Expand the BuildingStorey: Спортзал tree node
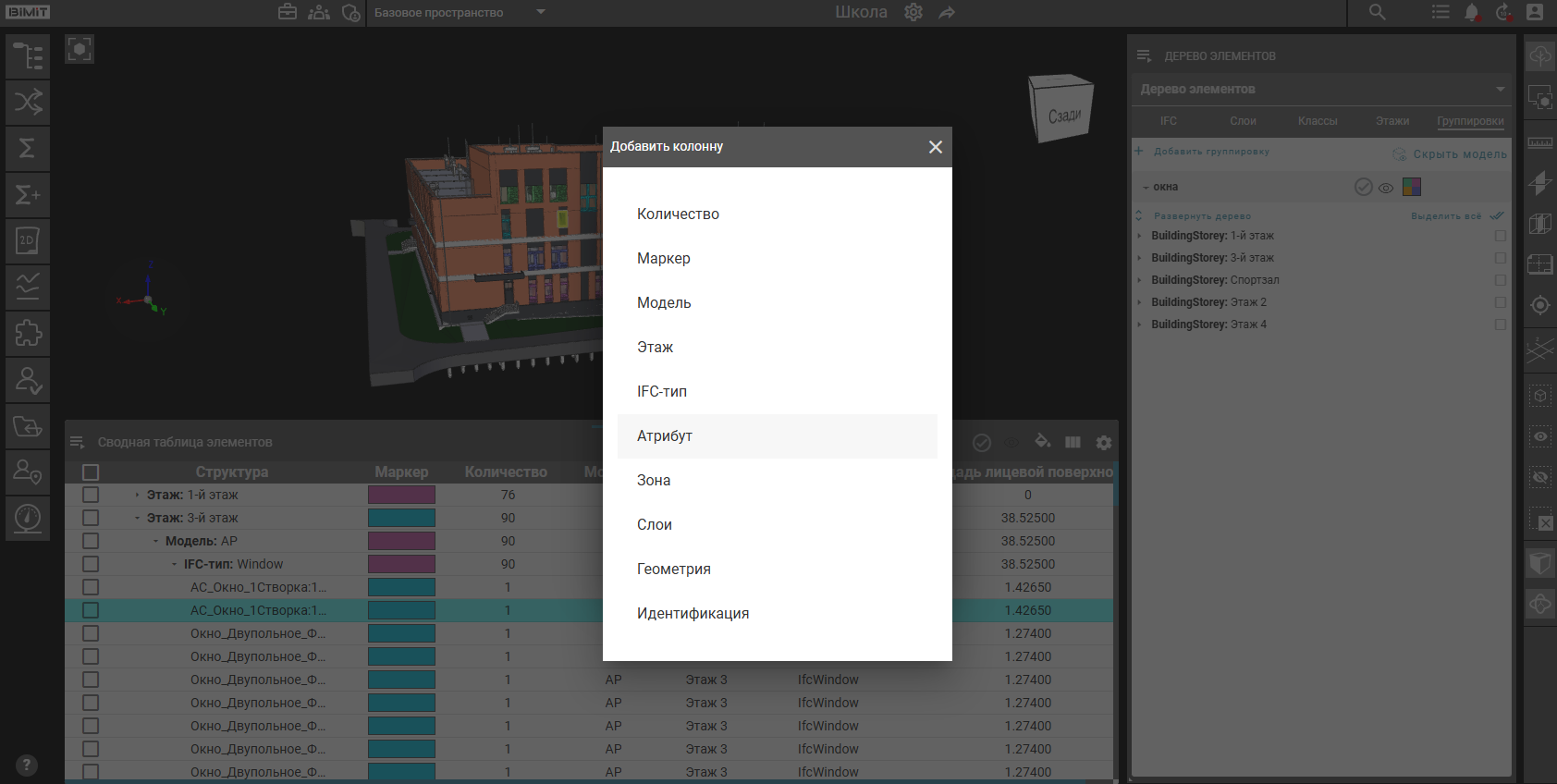This screenshot has height=784, width=1557. pyautogui.click(x=1139, y=280)
